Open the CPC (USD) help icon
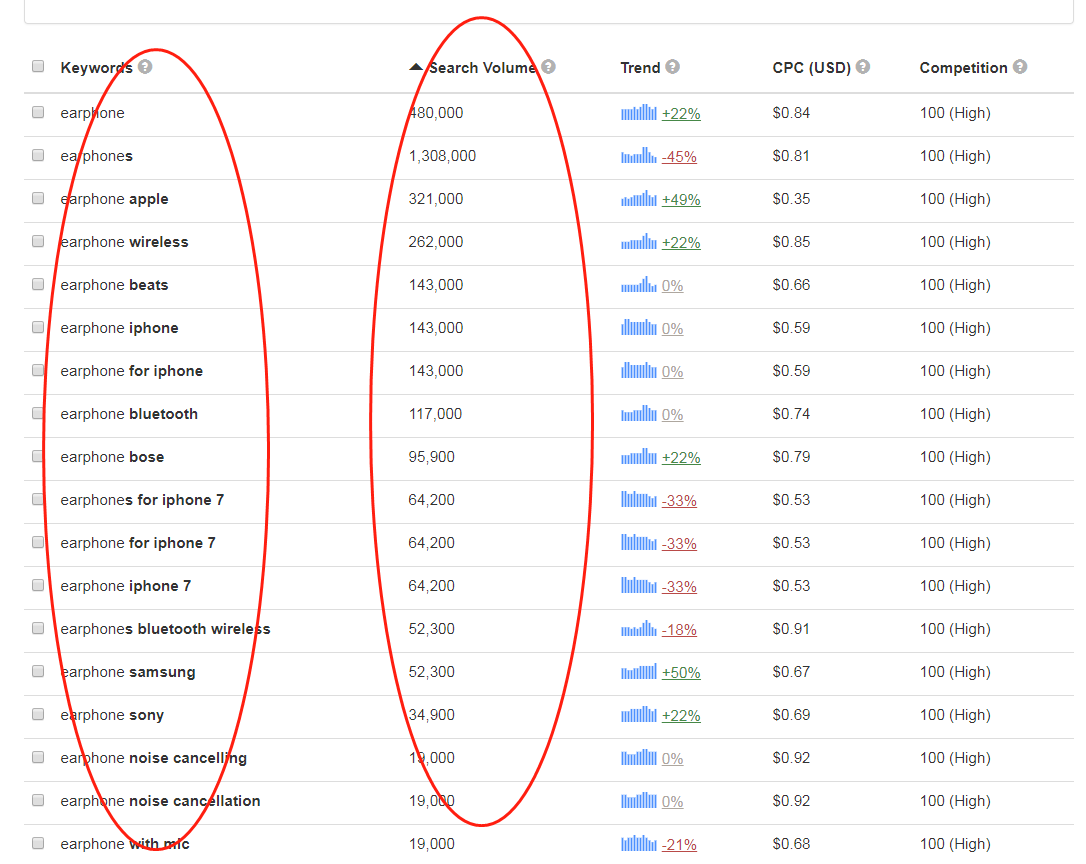 coord(863,67)
